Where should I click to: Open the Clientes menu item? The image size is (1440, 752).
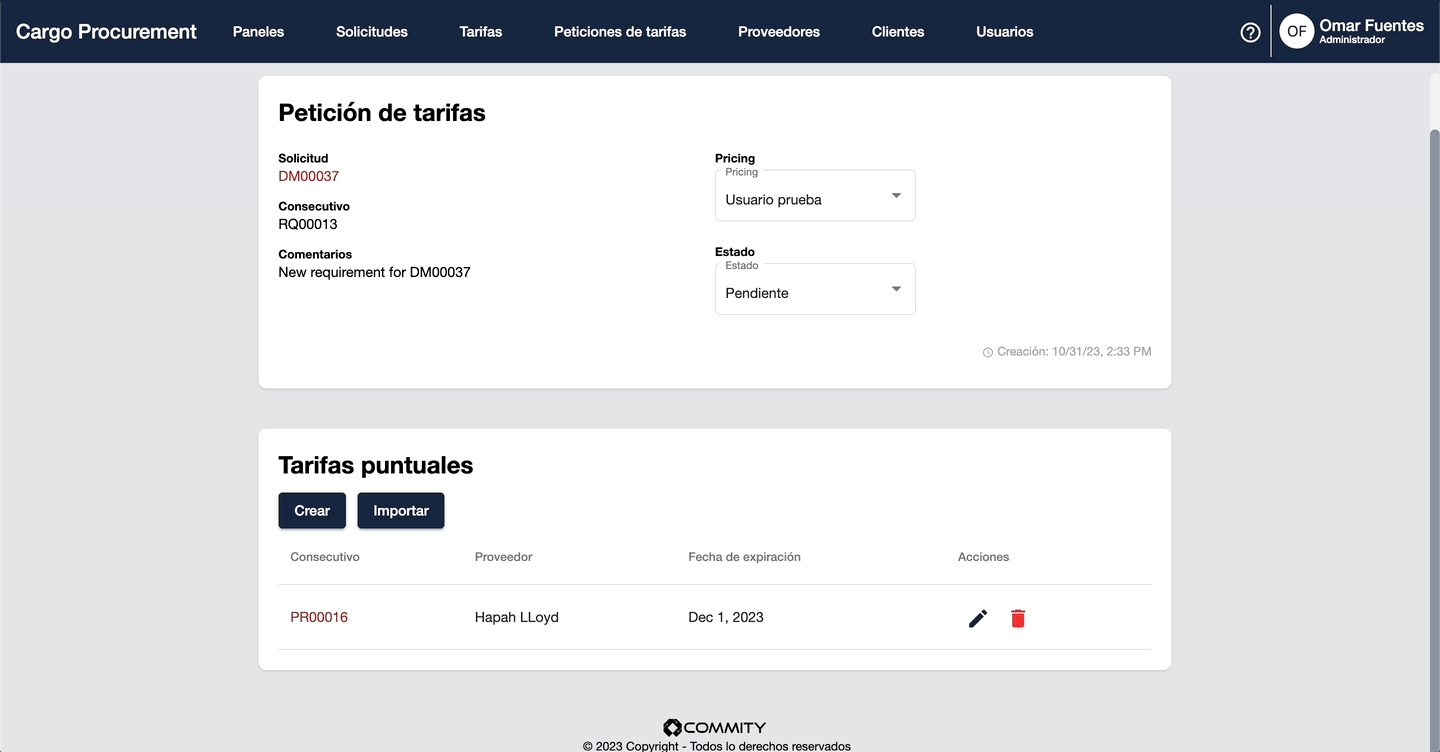898,32
